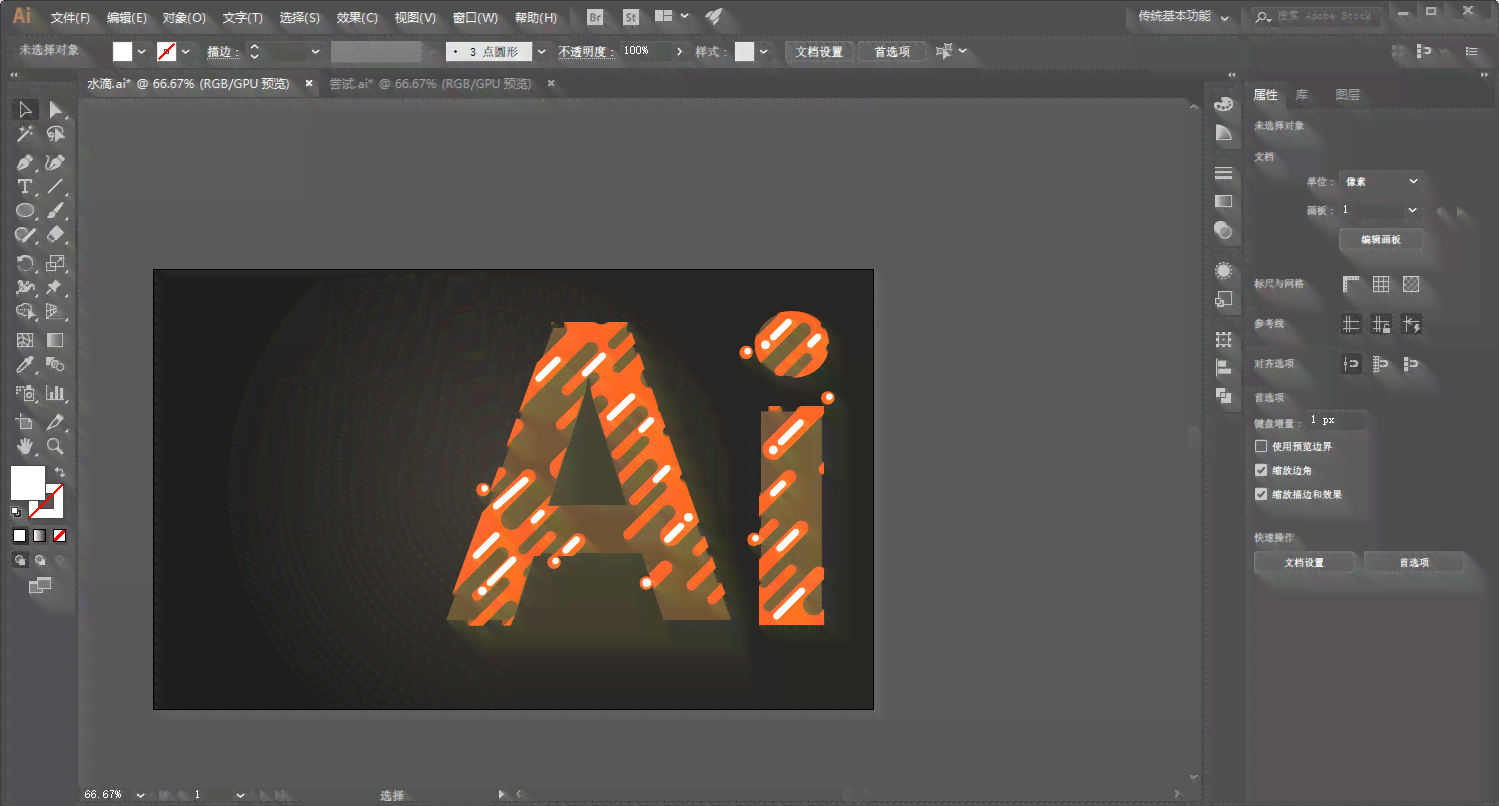Expand the fill color dropdown arrow
The width and height of the screenshot is (1499, 806).
(141, 51)
